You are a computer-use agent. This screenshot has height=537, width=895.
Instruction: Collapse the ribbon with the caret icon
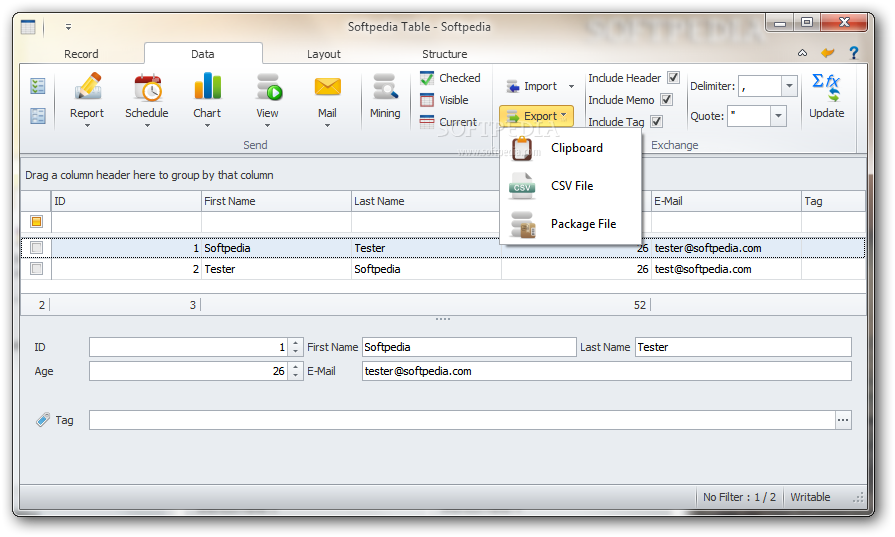pyautogui.click(x=802, y=53)
